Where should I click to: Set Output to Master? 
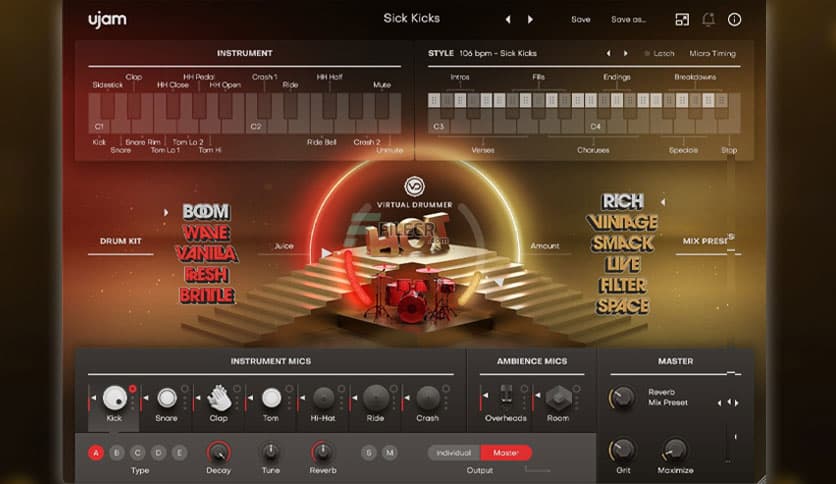[505, 453]
